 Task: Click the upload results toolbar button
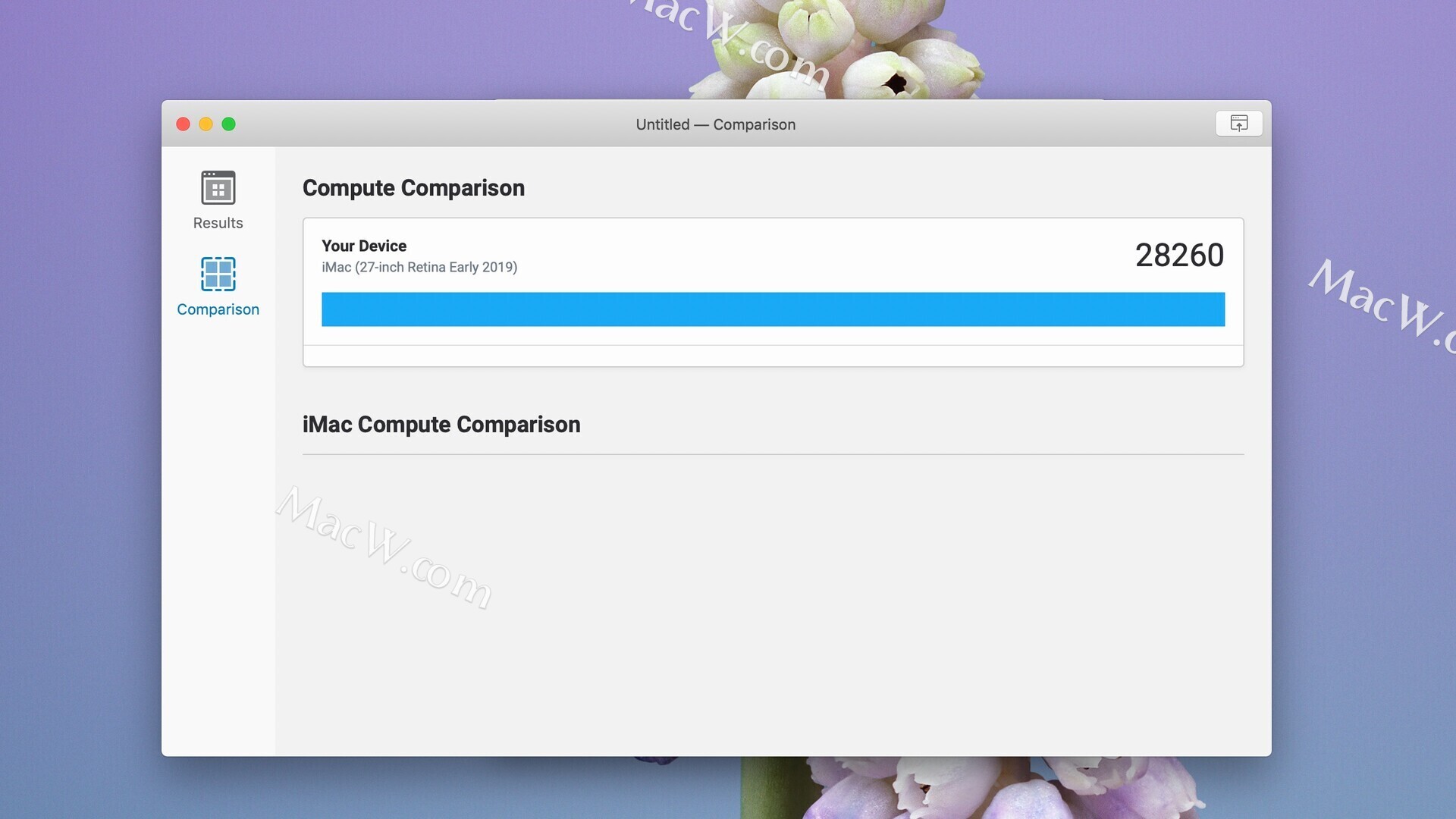pyautogui.click(x=1238, y=124)
